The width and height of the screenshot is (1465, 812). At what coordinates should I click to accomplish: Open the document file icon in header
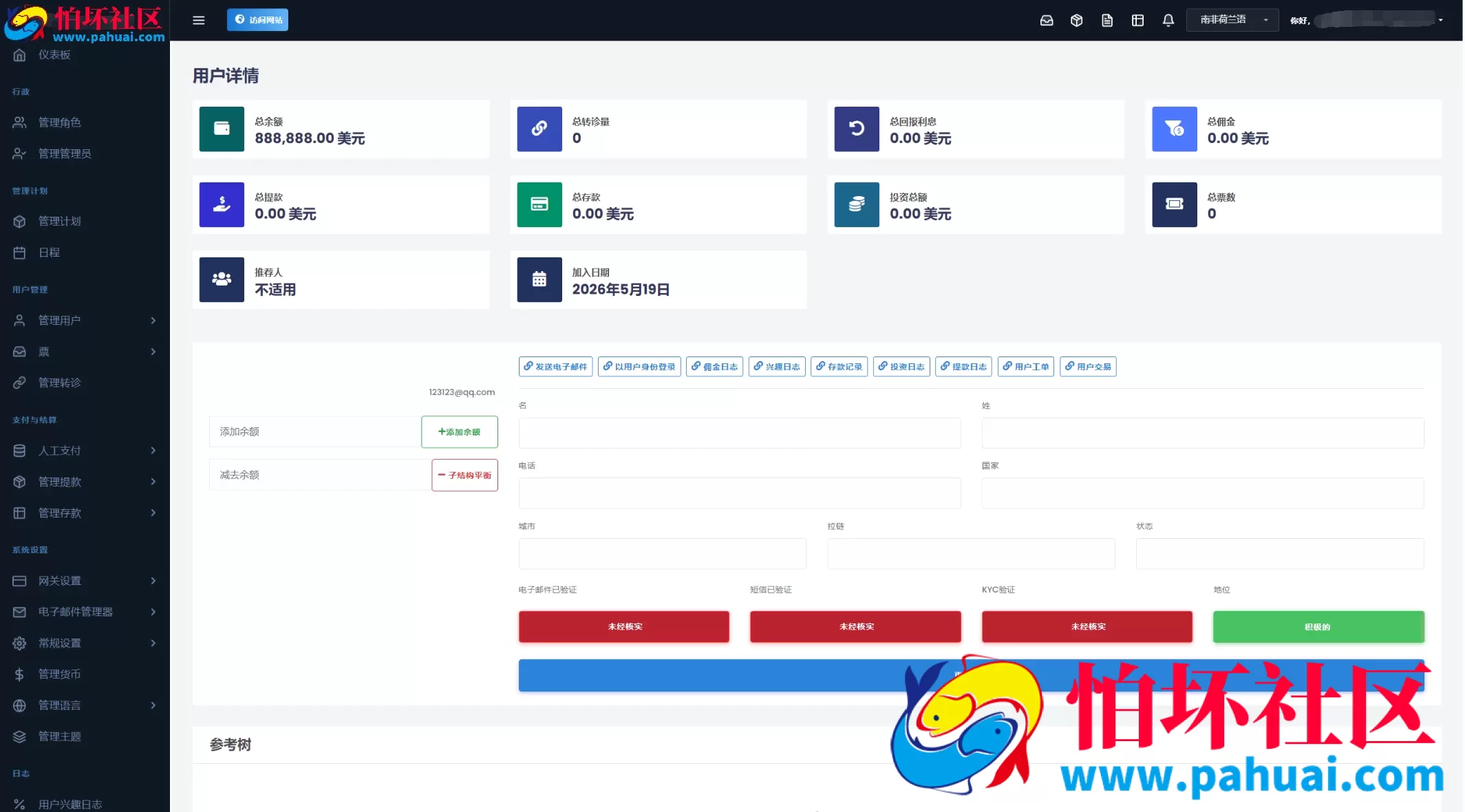(x=1106, y=20)
